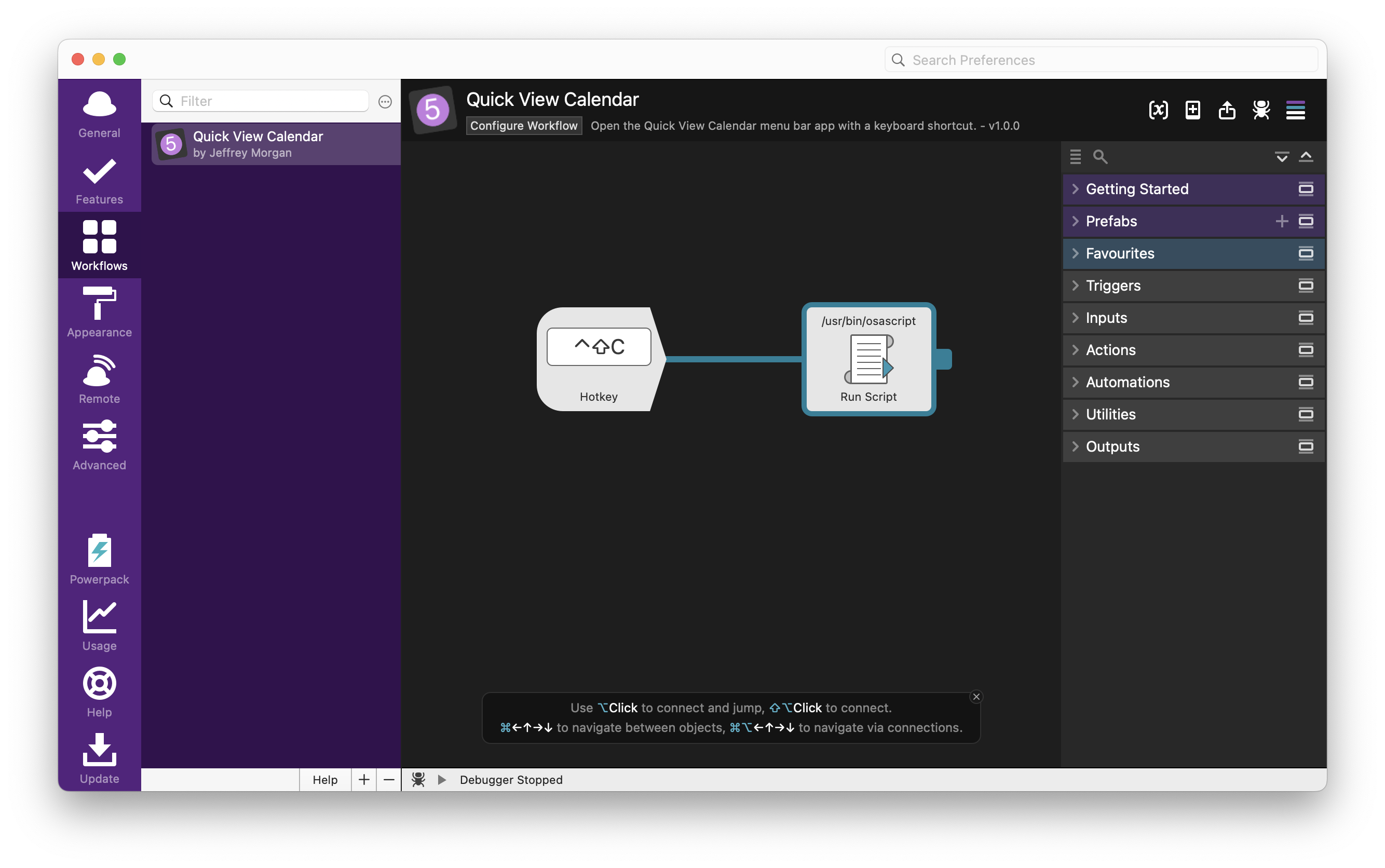The width and height of the screenshot is (1385, 868).
Task: Expand all palette sections arrow
Action: pos(1282,157)
